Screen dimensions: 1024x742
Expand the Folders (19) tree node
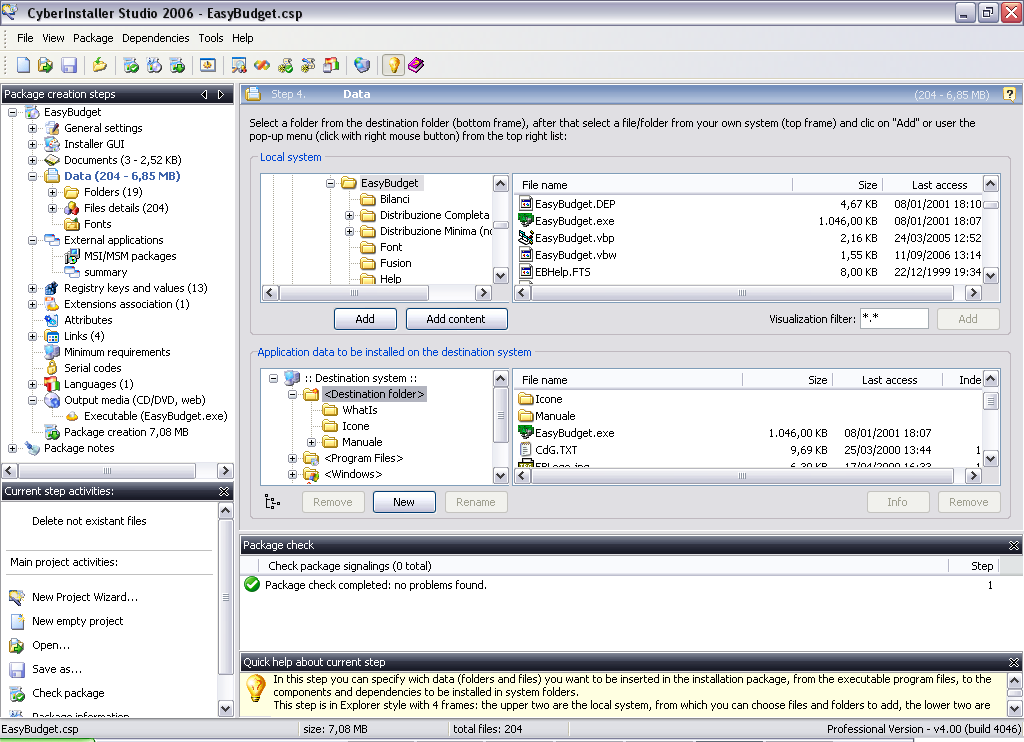52,192
